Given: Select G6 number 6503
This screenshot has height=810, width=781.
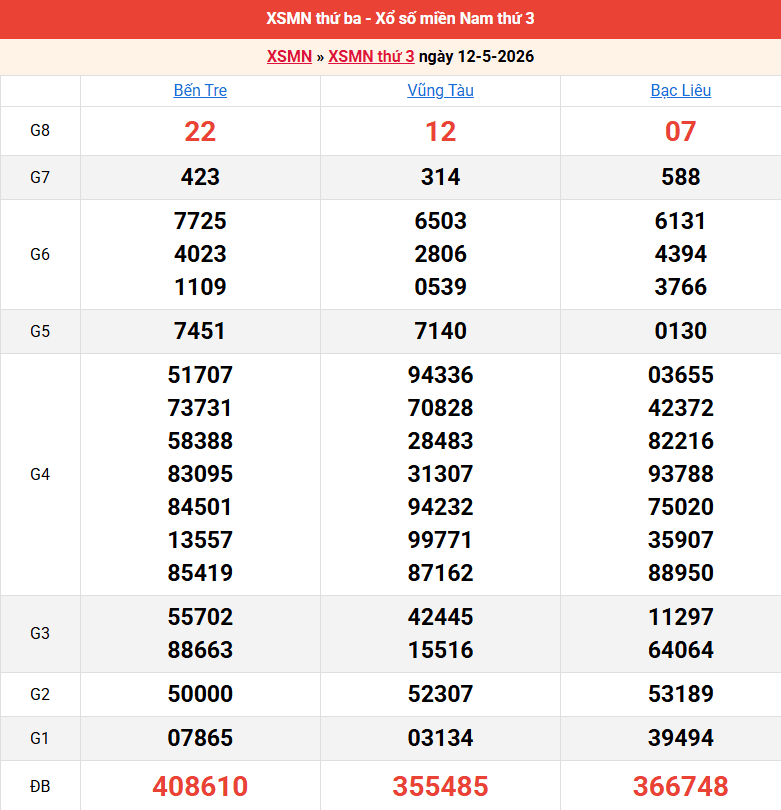Looking at the screenshot, I should point(440,221).
